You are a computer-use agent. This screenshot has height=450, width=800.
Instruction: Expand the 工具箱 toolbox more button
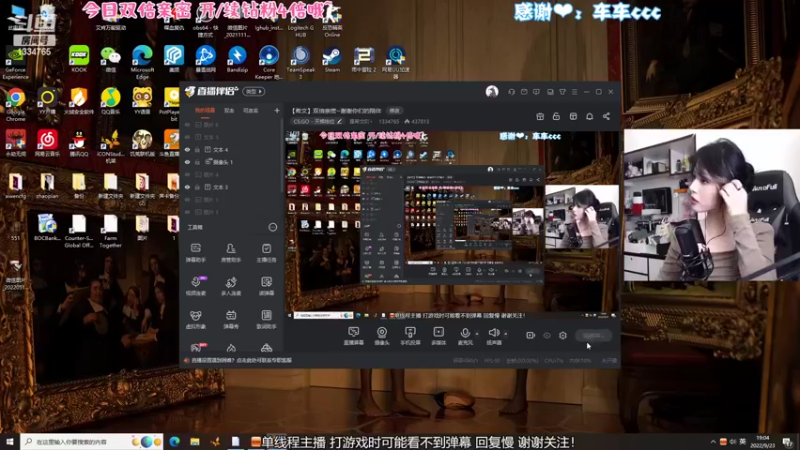pyautogui.click(x=273, y=228)
